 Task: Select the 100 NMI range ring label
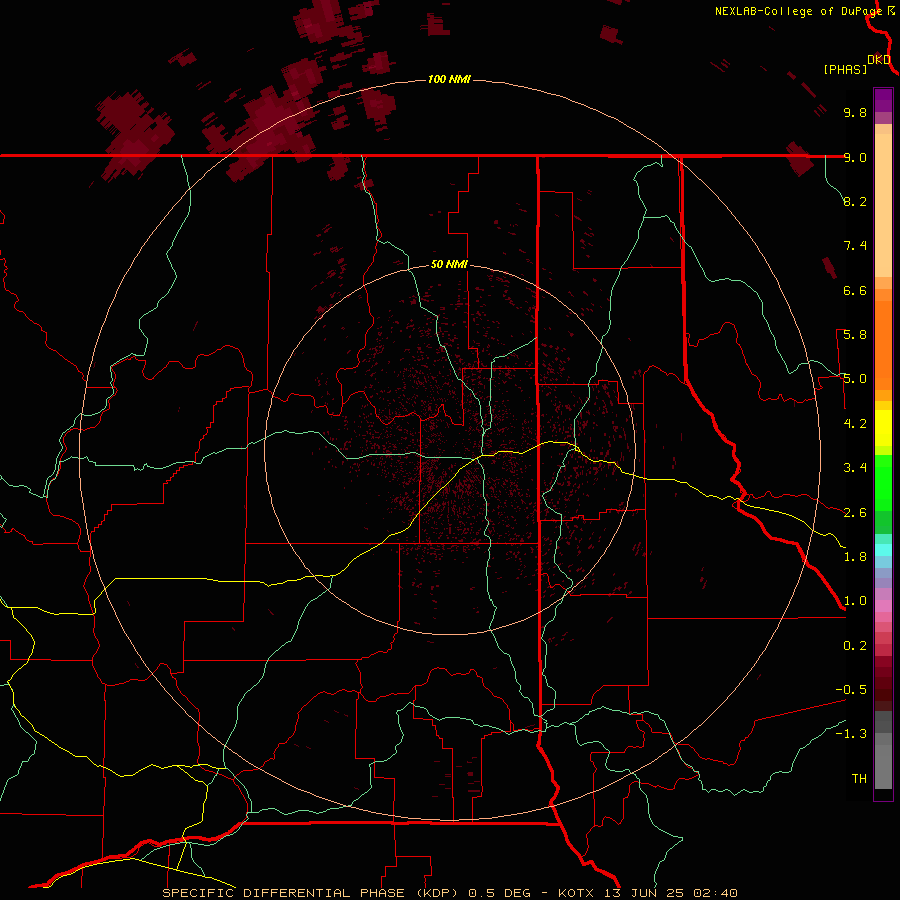tap(449, 79)
